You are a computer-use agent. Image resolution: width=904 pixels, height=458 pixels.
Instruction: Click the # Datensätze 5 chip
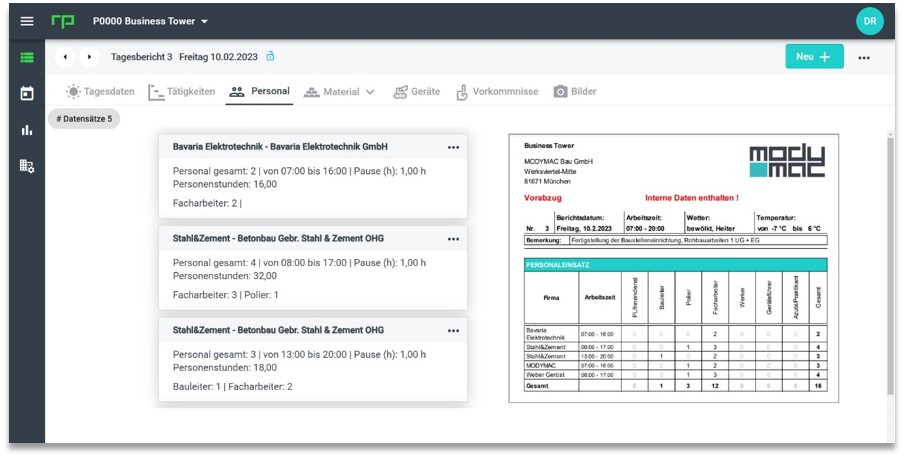coord(84,119)
